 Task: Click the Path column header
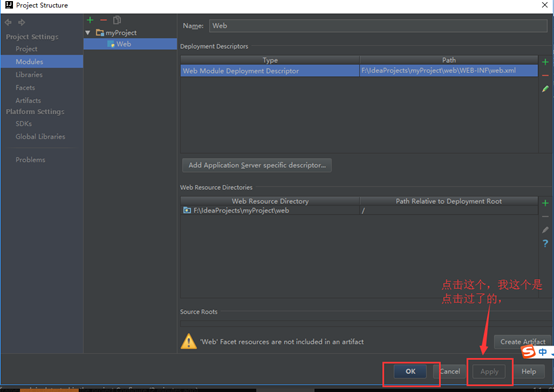449,60
